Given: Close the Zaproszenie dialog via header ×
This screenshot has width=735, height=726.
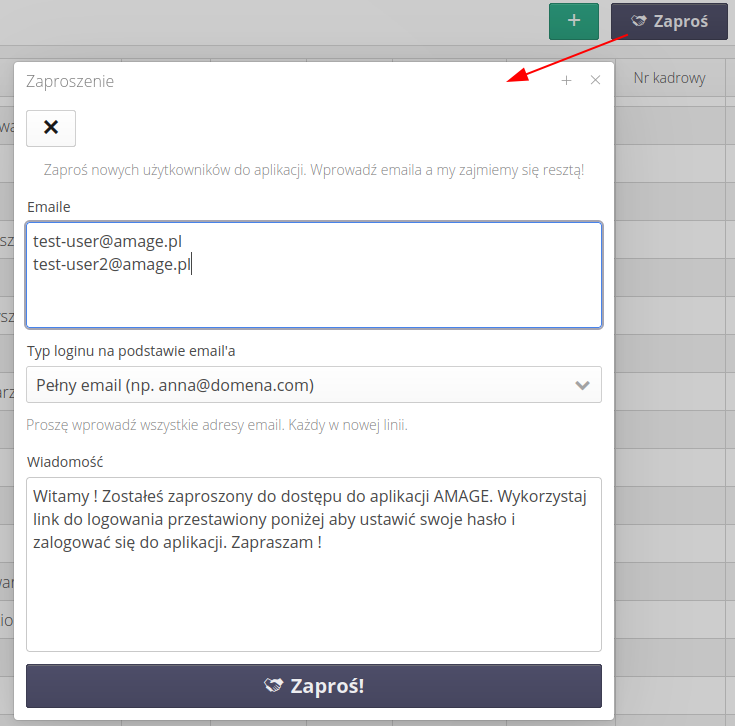Looking at the screenshot, I should (596, 81).
